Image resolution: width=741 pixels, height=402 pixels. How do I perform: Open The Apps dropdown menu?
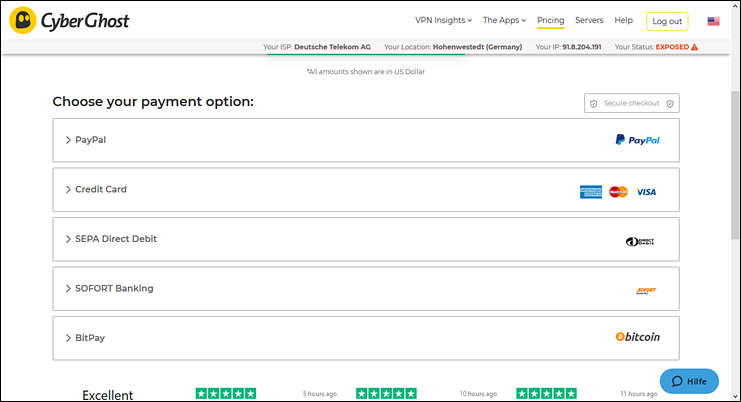click(504, 20)
